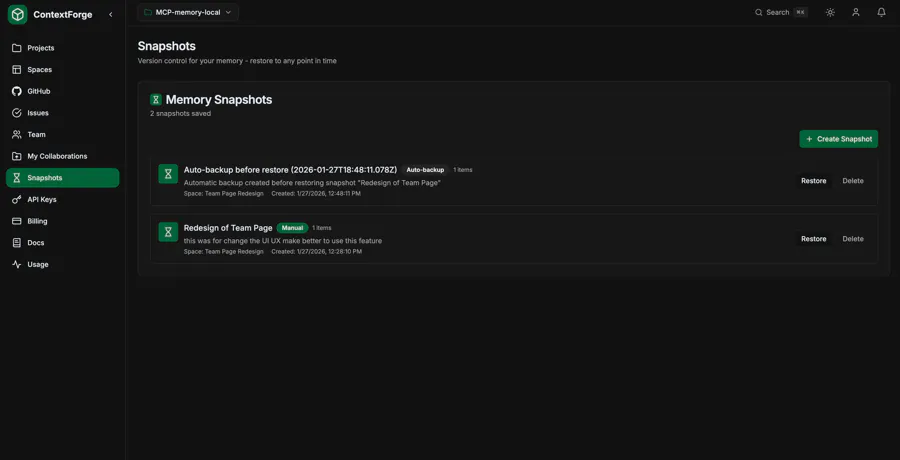Click the Snapshots hourglass sidebar icon
This screenshot has height=460, width=900.
17,178
